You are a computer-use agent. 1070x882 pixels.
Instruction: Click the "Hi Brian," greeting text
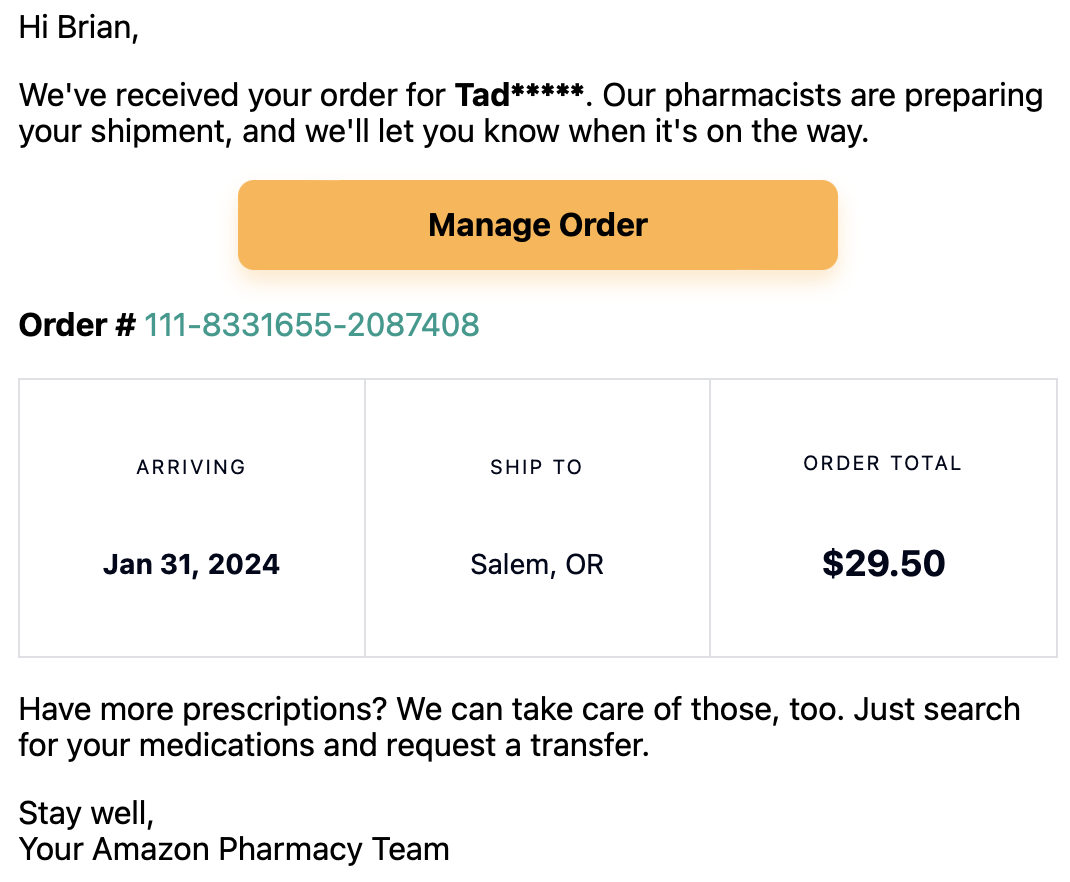pyautogui.click(x=78, y=27)
